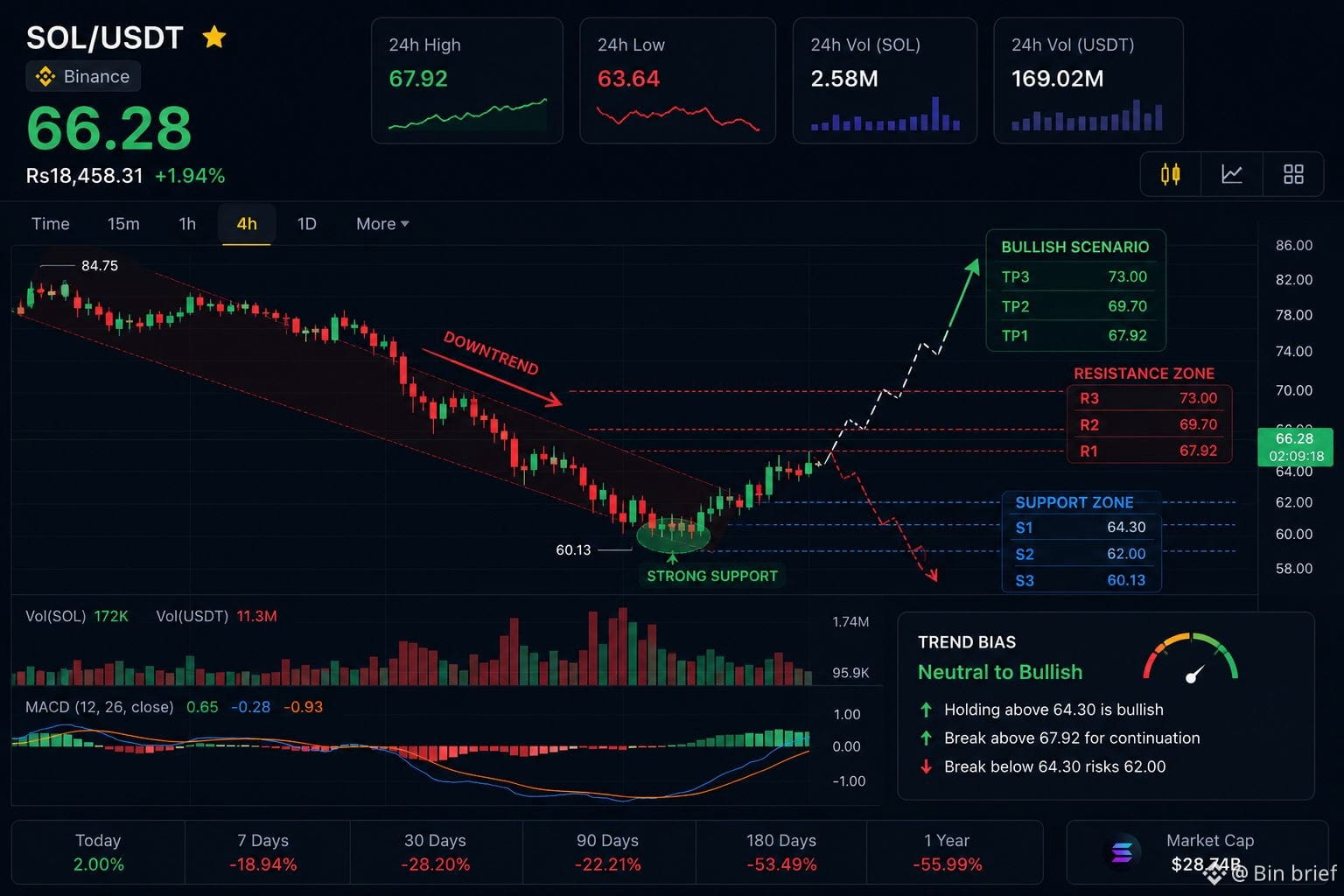Click the R2 69.70 resistance row
Viewport: 1344px width, 896px height.
[1149, 424]
